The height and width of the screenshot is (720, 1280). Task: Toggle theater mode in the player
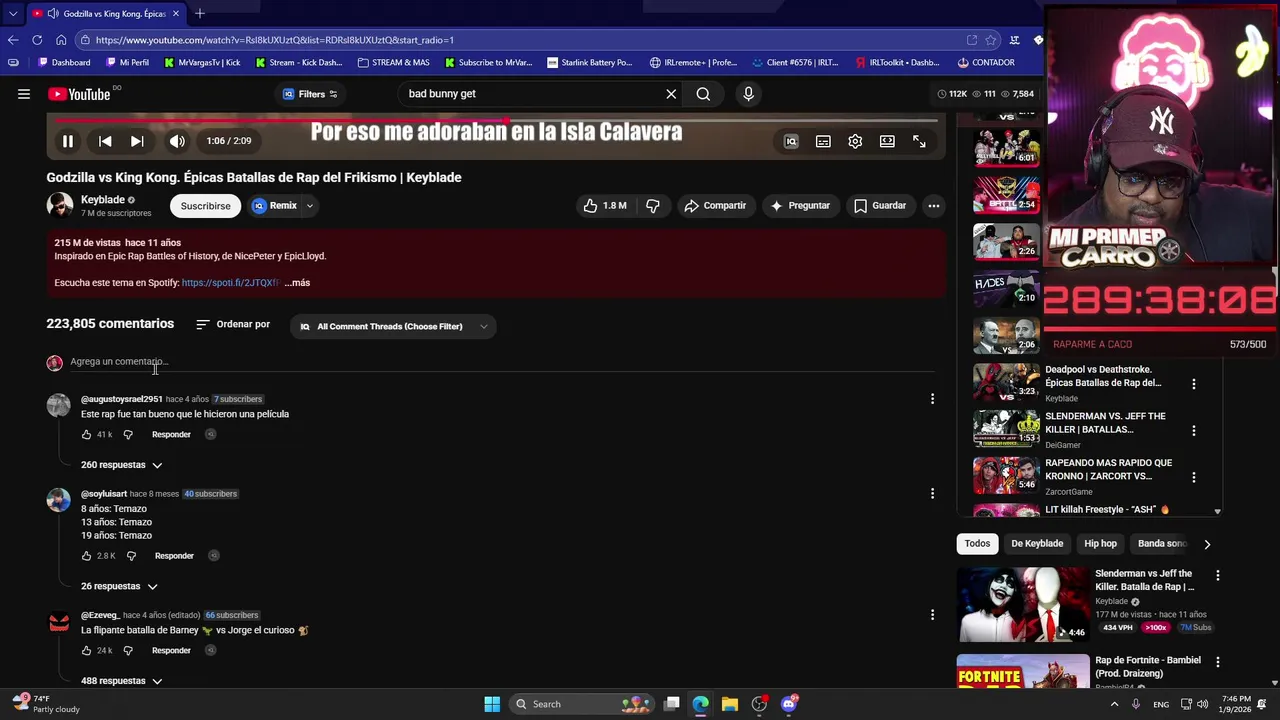887,141
